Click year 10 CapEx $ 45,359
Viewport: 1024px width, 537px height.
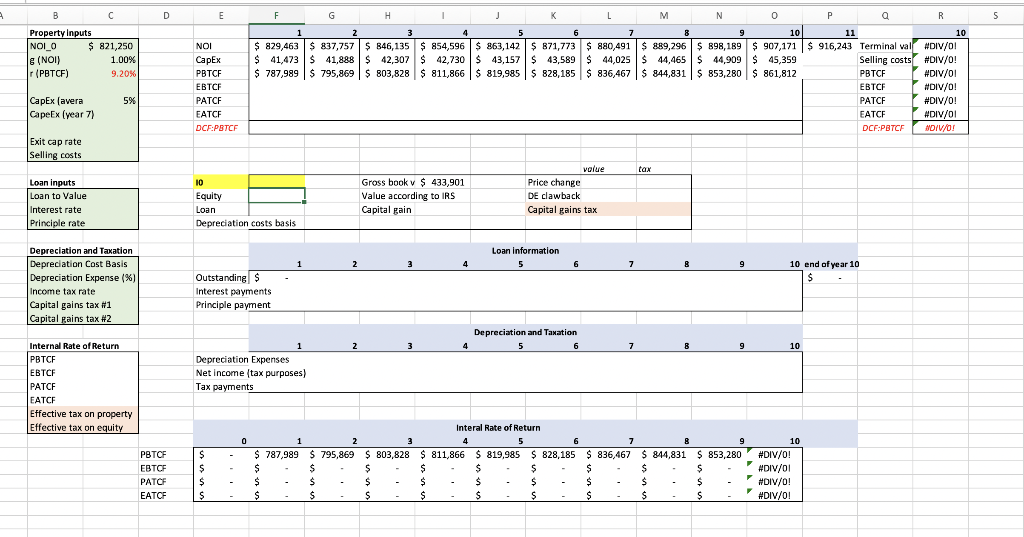[775, 59]
